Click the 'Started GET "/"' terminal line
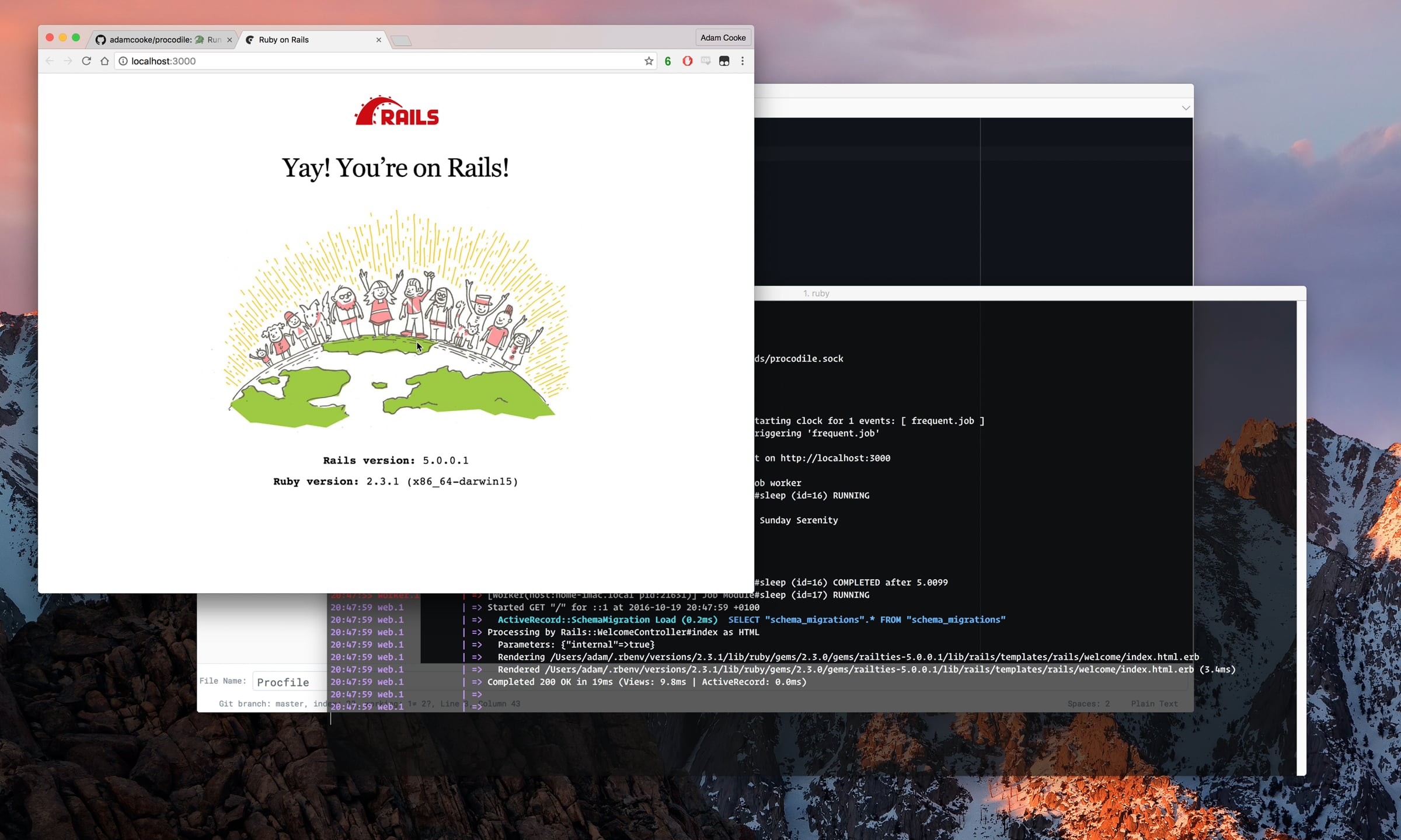Screen dimensions: 1401x840 [x=623, y=607]
